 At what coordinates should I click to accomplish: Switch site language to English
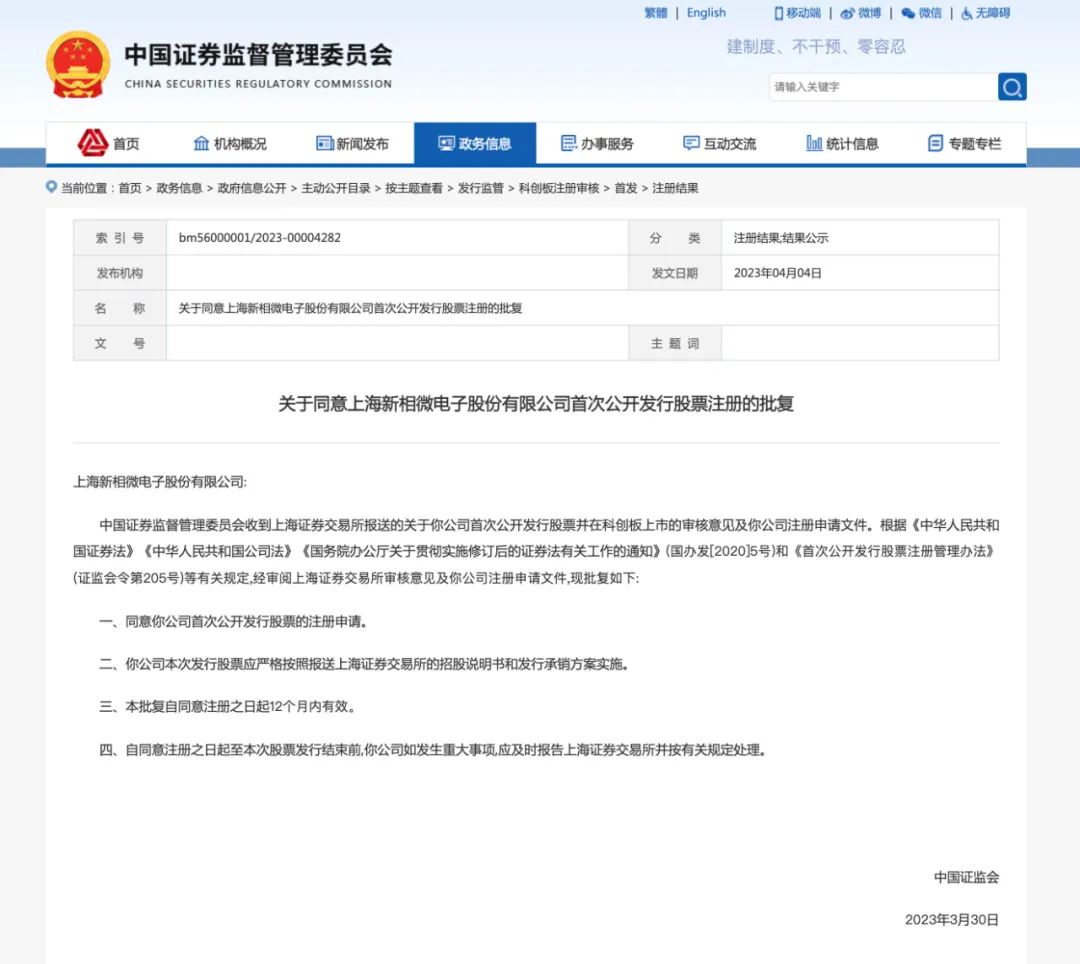[x=706, y=13]
